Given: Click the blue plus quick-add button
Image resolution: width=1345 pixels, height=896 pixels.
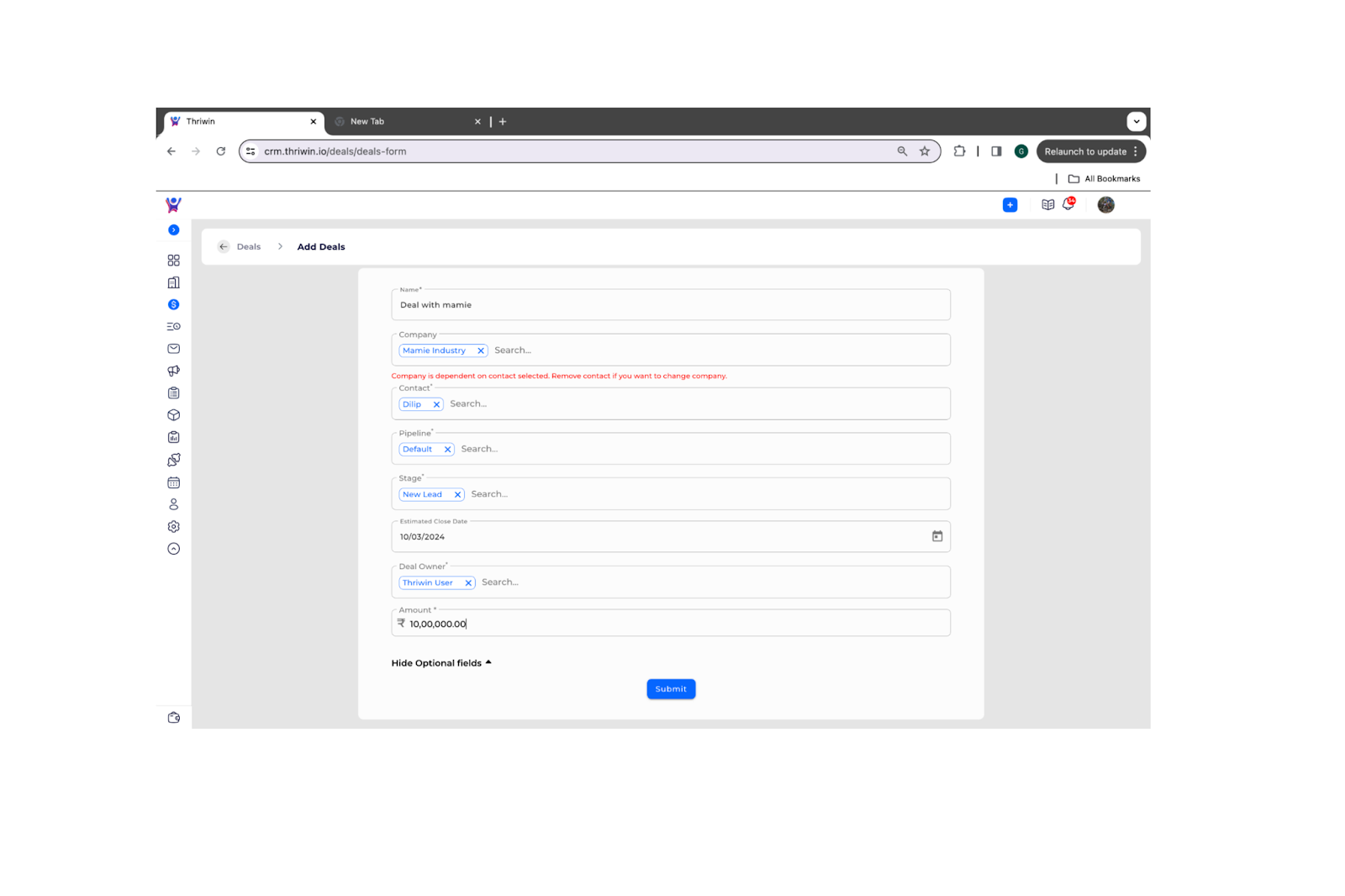Looking at the screenshot, I should pyautogui.click(x=1010, y=205).
